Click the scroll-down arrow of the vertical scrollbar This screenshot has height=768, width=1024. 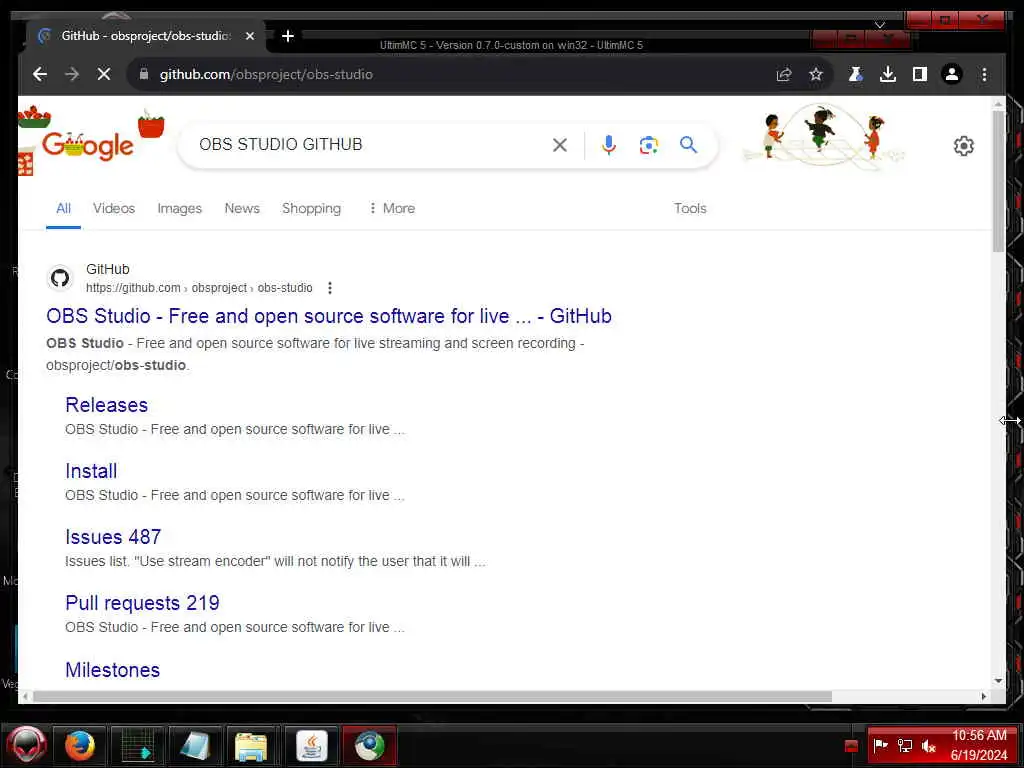pos(998,680)
